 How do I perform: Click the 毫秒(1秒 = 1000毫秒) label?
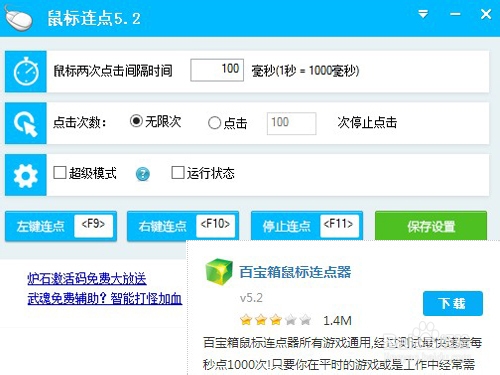(305, 71)
